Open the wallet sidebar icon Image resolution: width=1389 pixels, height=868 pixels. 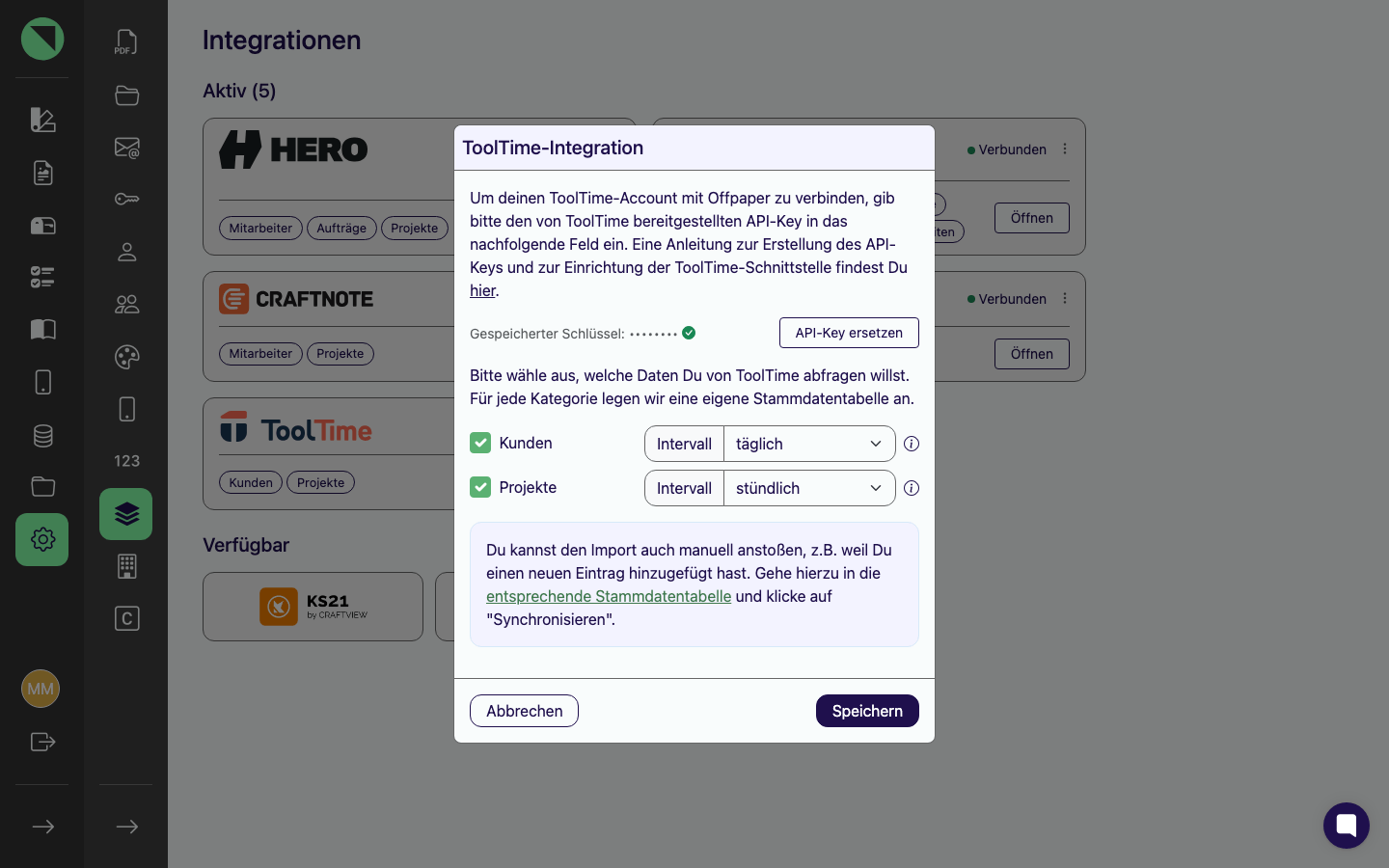(x=42, y=226)
